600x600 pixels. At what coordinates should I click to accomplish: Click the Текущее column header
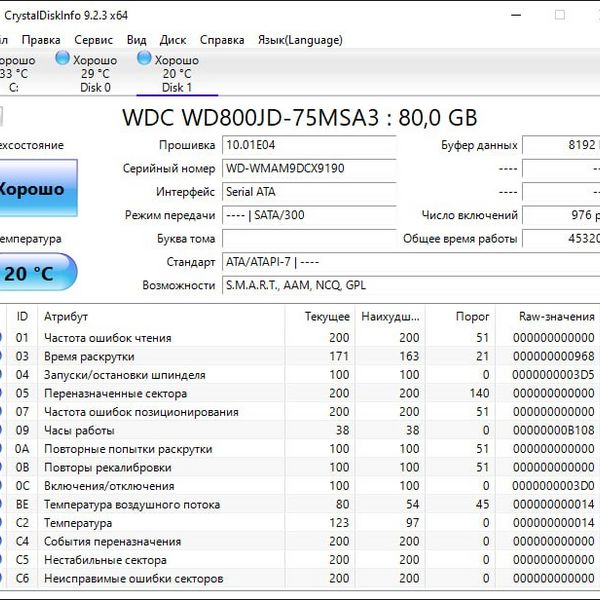(320, 316)
